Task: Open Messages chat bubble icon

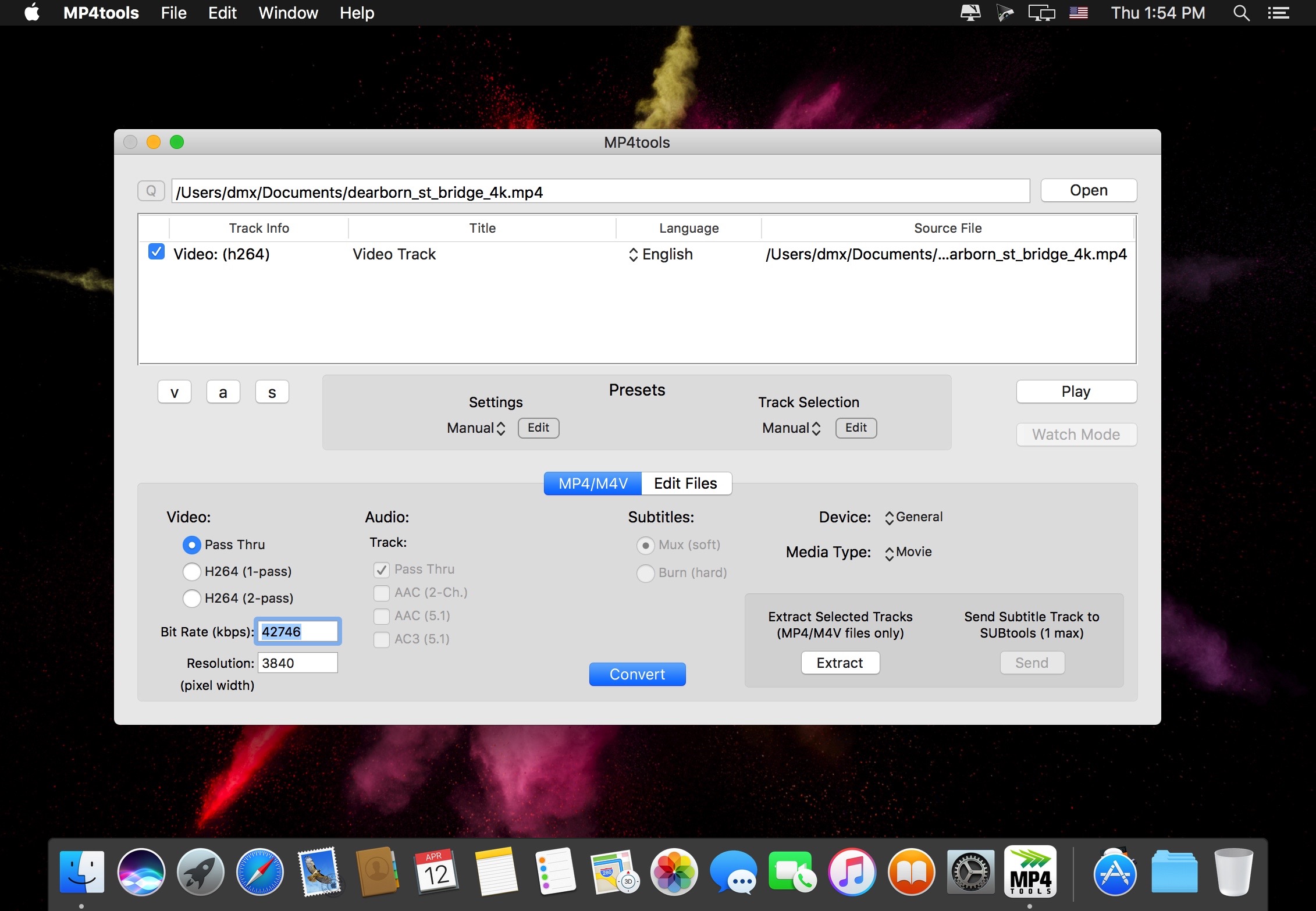Action: point(734,872)
